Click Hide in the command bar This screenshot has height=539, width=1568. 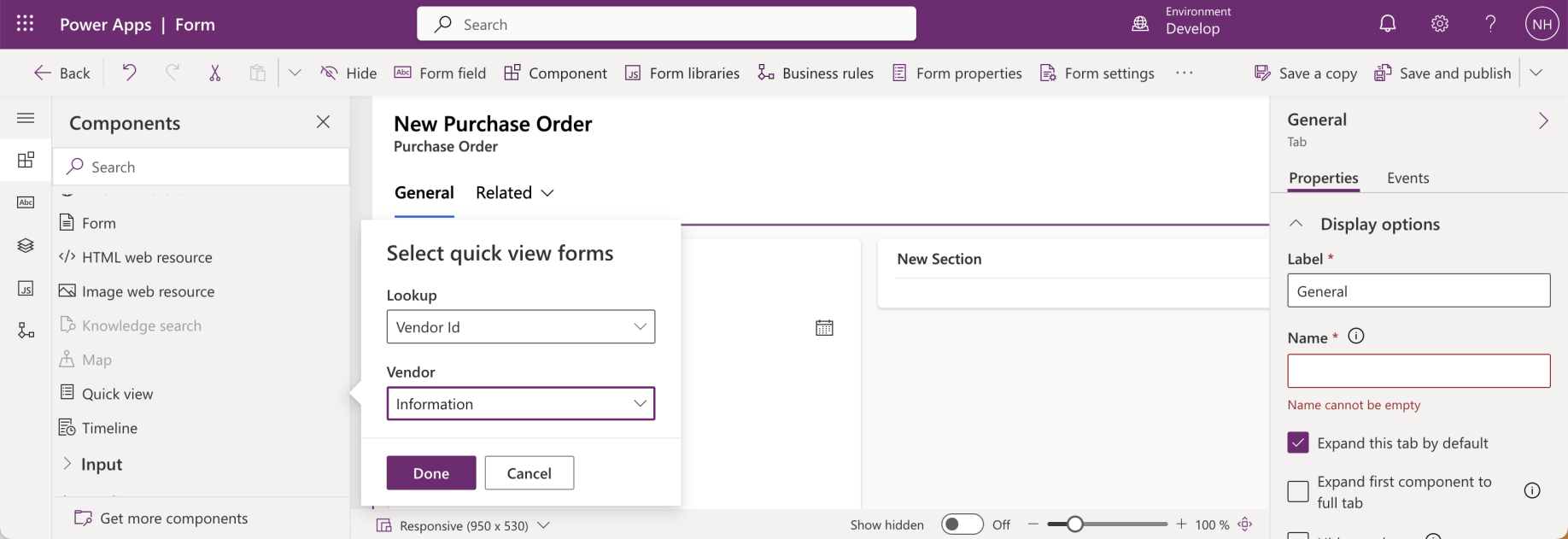point(348,73)
